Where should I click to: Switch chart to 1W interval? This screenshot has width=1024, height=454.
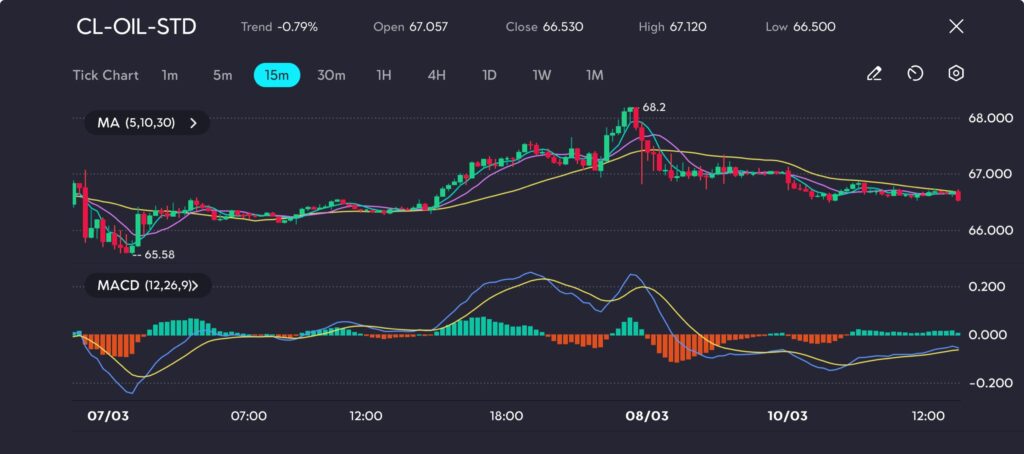(541, 75)
